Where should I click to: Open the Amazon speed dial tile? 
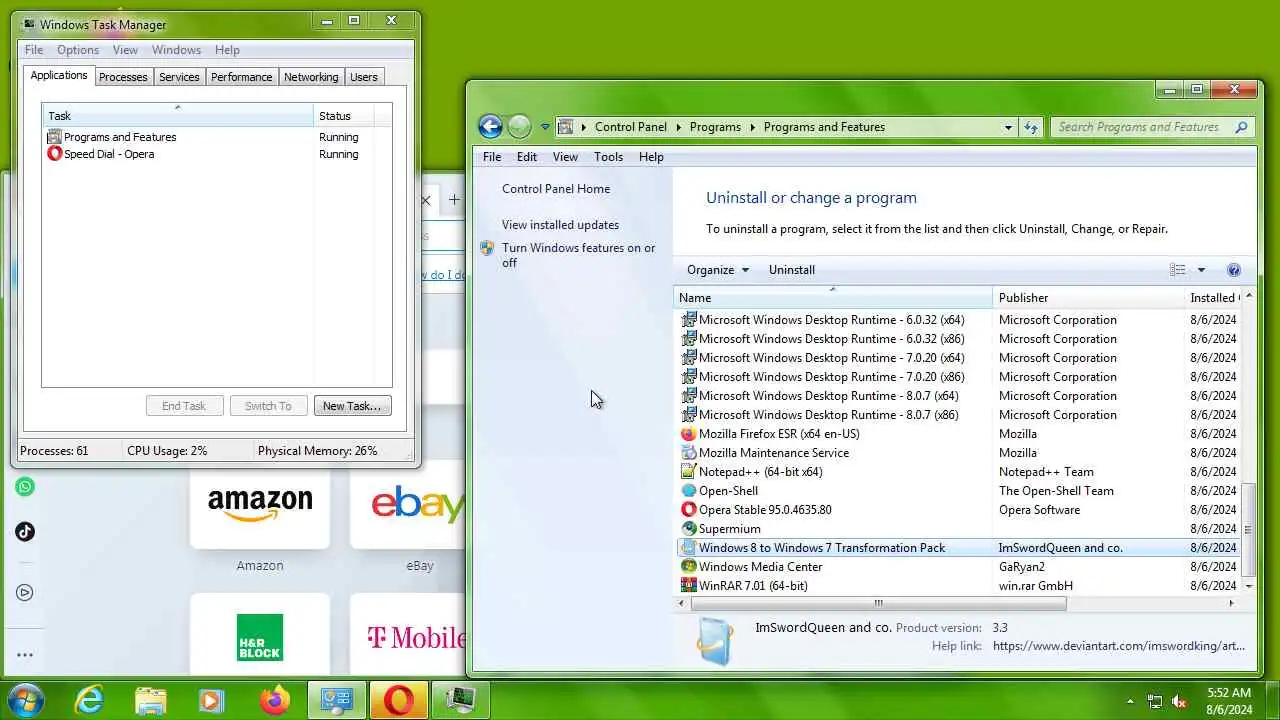pyautogui.click(x=260, y=508)
